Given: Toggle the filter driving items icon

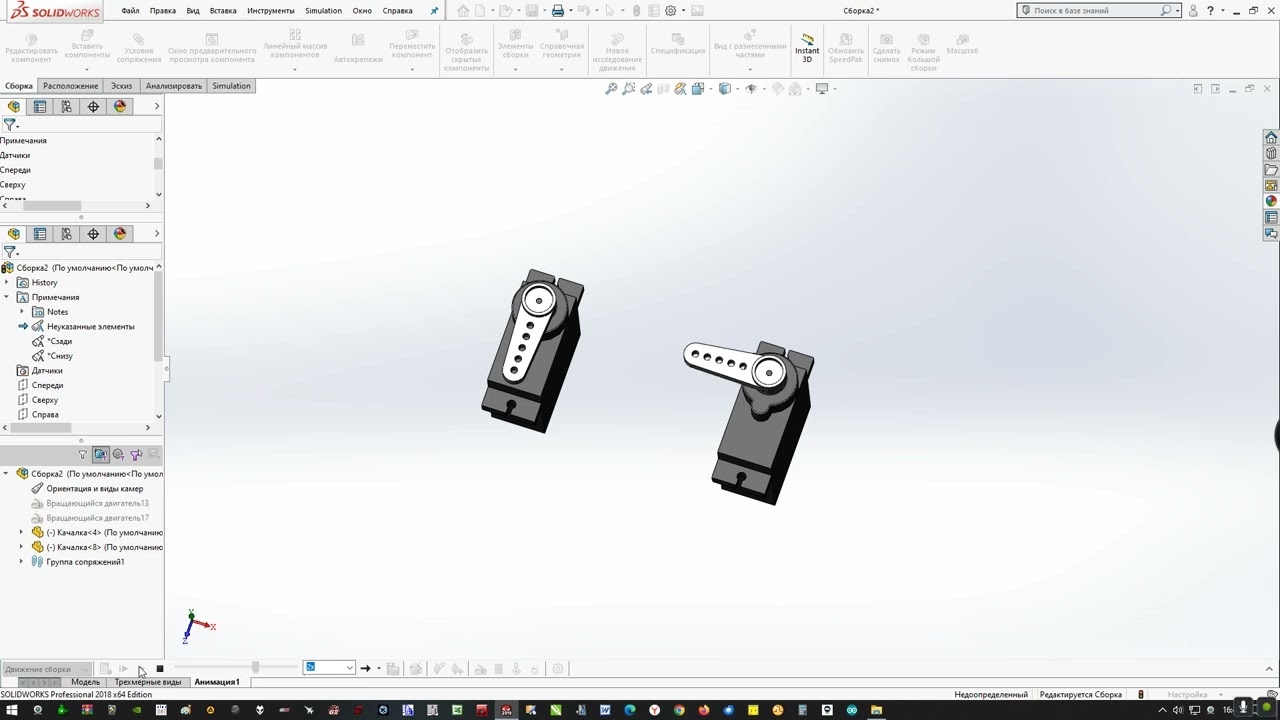Looking at the screenshot, I should pos(118,454).
